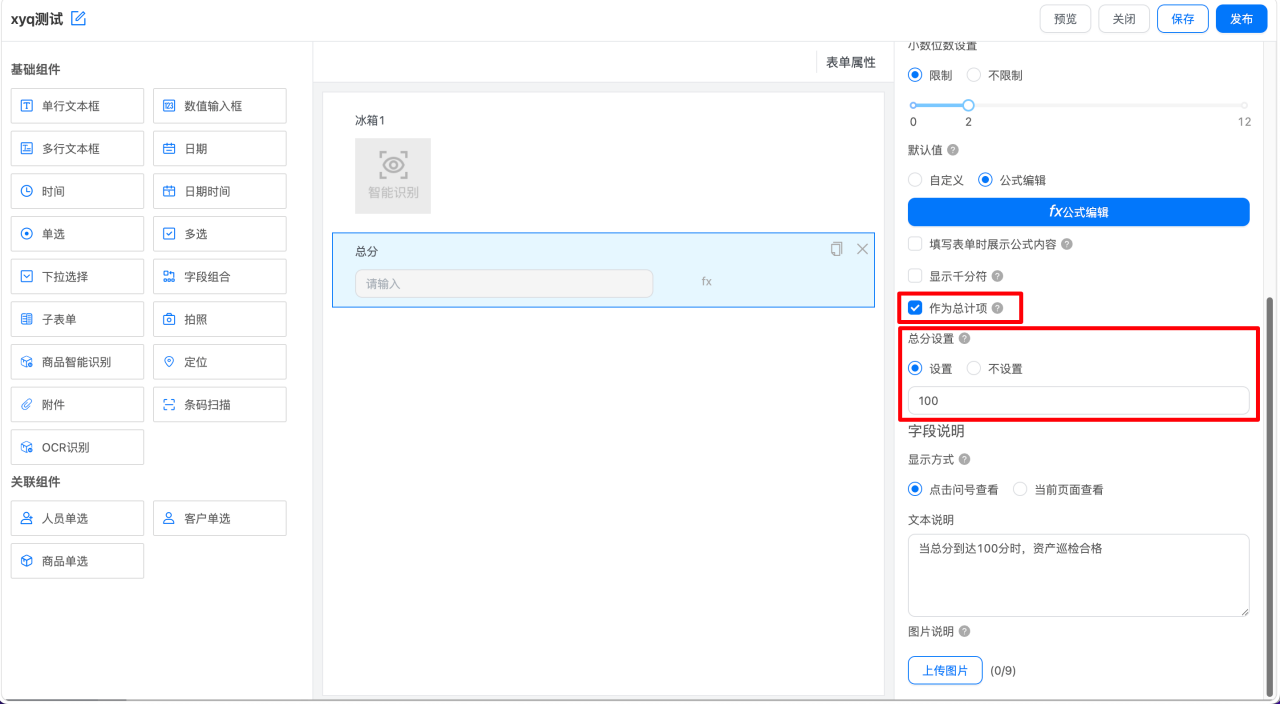Select 当前页面查看 display option
This screenshot has height=704, width=1280.
1020,489
